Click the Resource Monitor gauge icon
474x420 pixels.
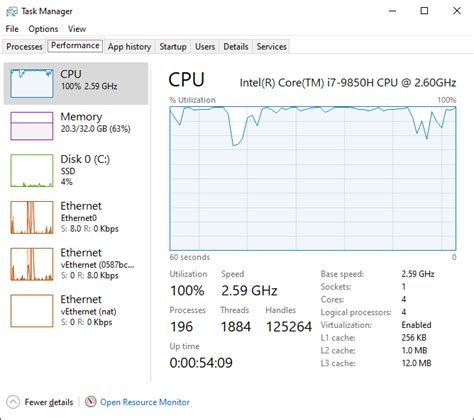click(x=90, y=402)
